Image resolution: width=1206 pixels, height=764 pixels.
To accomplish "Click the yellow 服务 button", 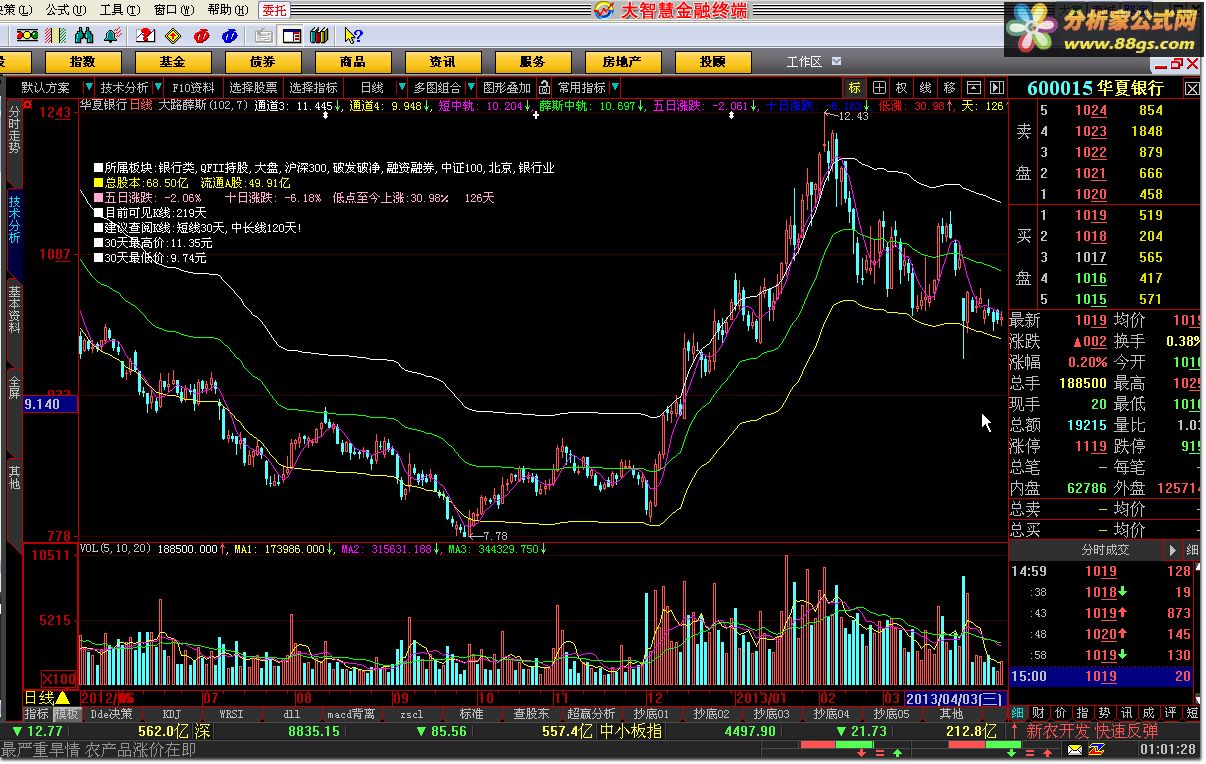I will coord(533,62).
